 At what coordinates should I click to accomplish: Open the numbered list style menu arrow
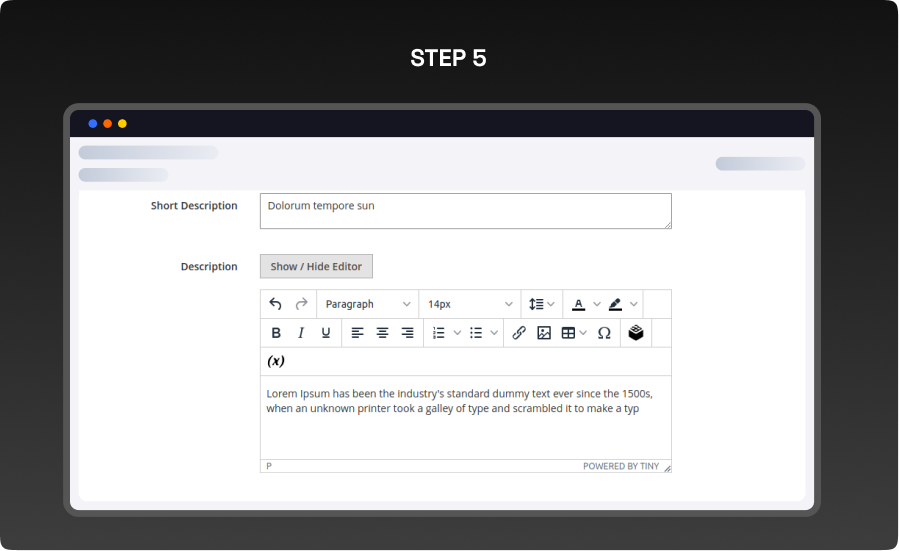pyautogui.click(x=458, y=333)
